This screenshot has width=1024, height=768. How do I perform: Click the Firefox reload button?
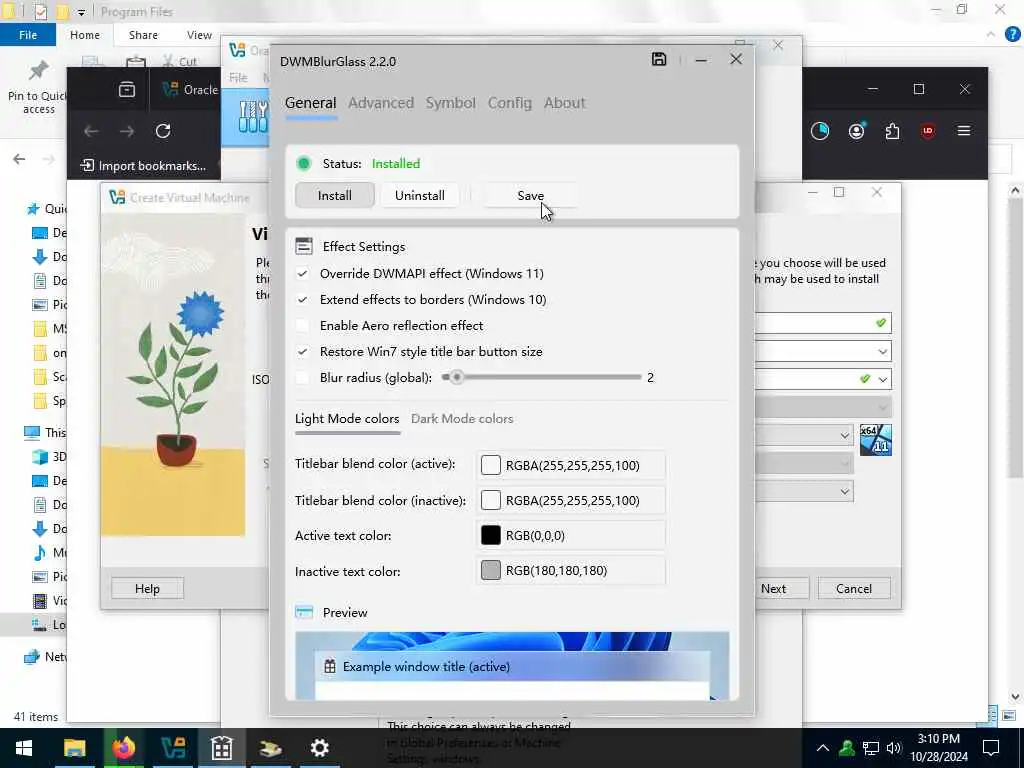pyautogui.click(x=163, y=131)
